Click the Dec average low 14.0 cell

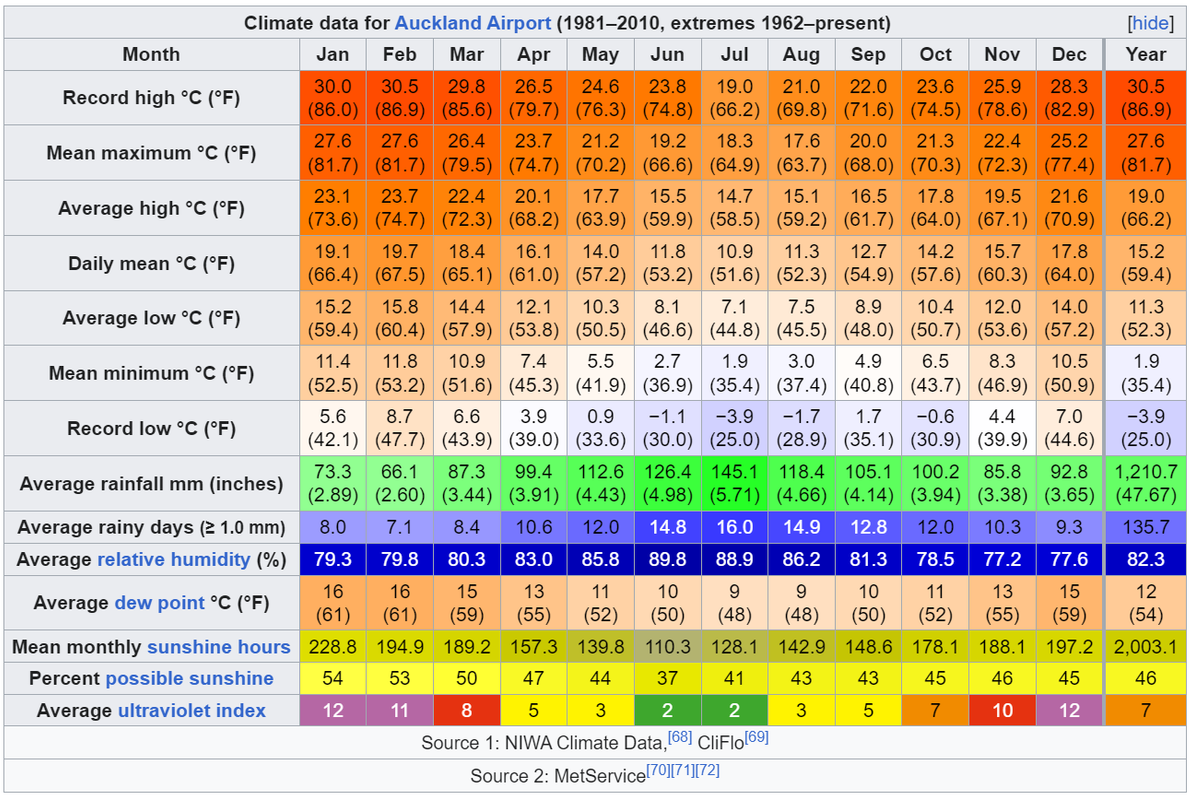(x=1069, y=318)
